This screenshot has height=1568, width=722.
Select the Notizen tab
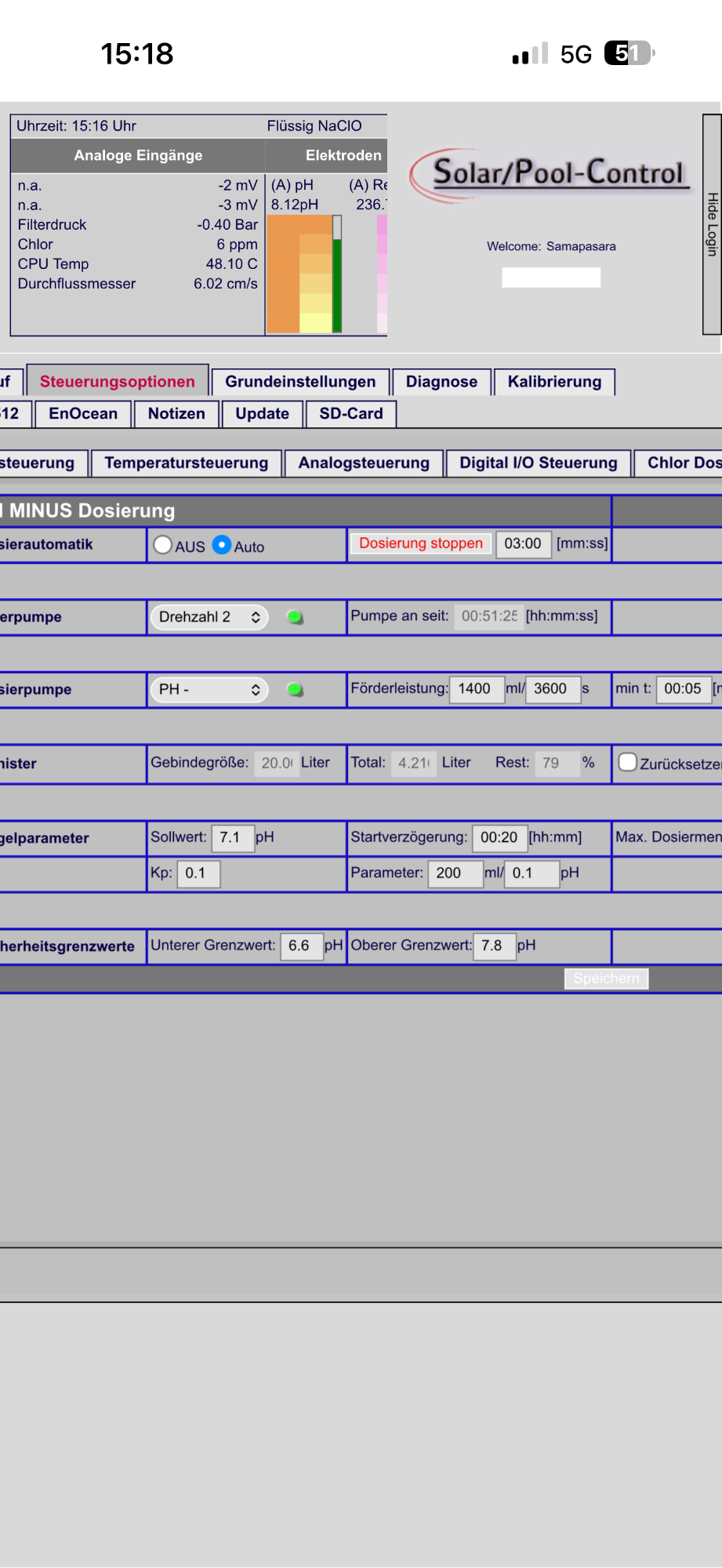click(x=176, y=414)
